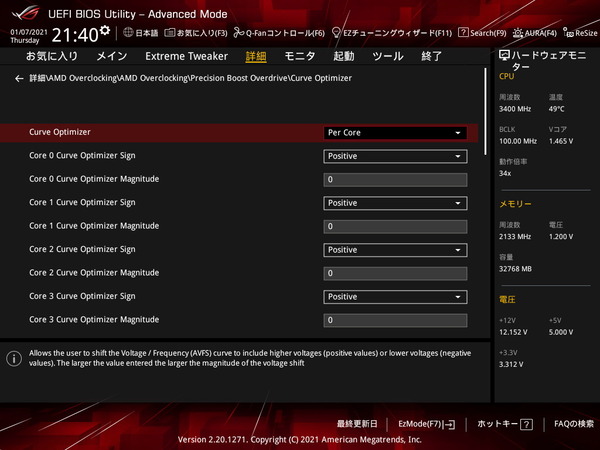Click the 1.200 V memory voltage

561,237
